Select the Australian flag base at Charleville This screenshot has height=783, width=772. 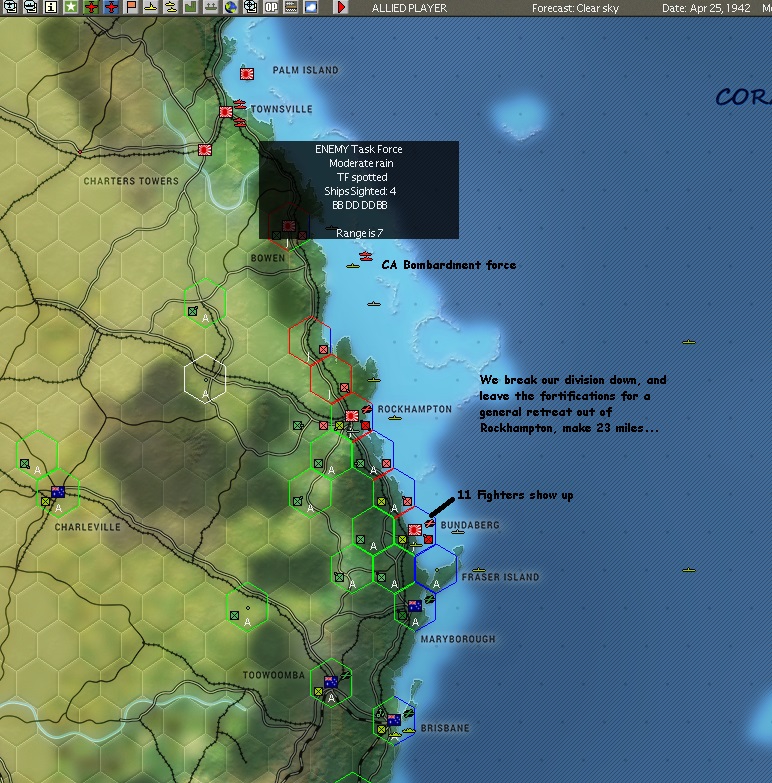coord(58,492)
